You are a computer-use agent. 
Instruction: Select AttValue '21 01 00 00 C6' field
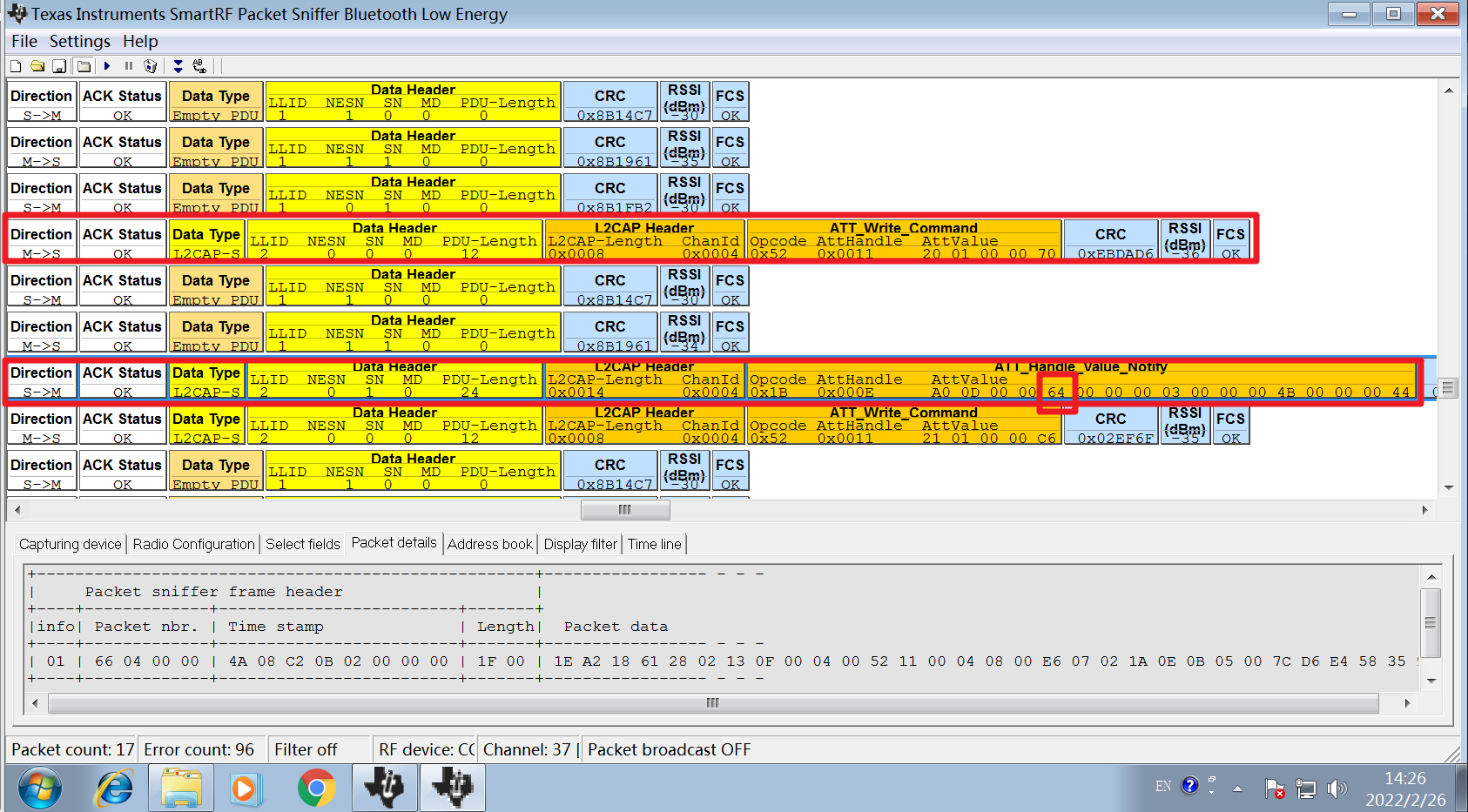[989, 439]
